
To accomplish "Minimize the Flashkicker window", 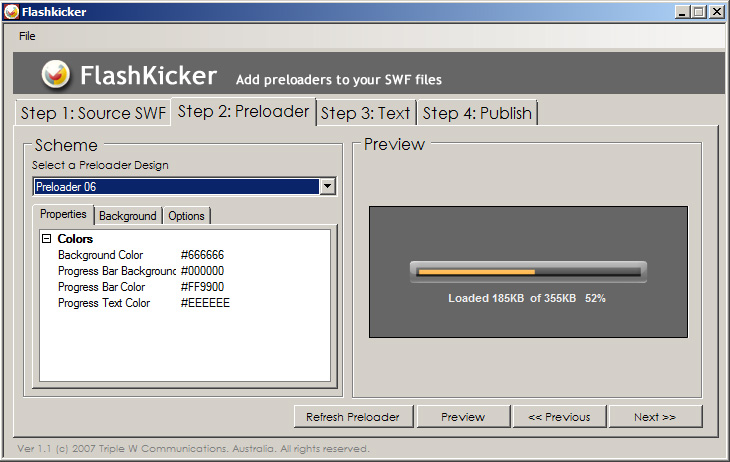I will (x=682, y=12).
